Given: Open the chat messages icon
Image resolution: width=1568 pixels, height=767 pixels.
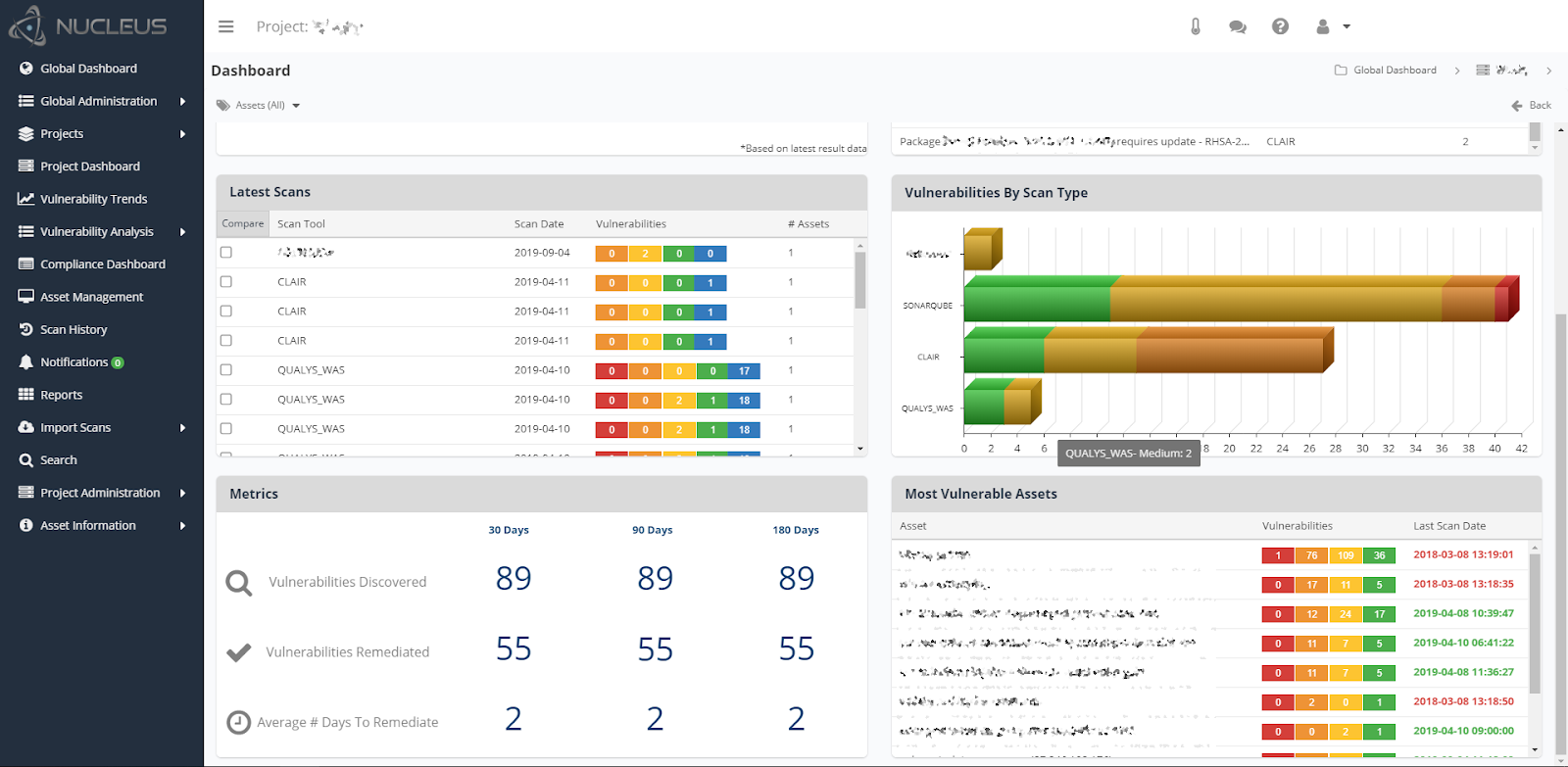Looking at the screenshot, I should pyautogui.click(x=1238, y=26).
